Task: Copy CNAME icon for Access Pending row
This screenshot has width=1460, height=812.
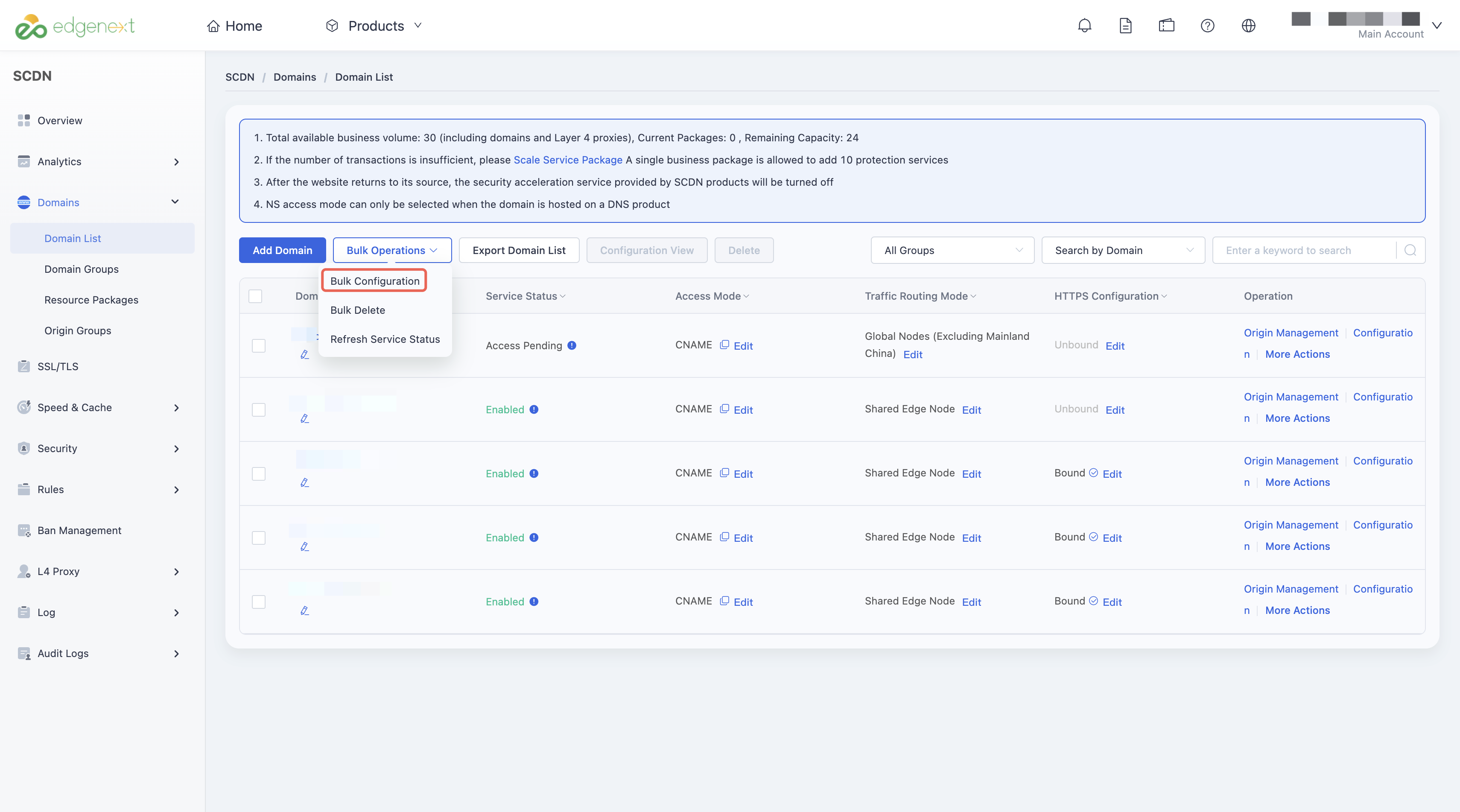Action: [x=724, y=345]
